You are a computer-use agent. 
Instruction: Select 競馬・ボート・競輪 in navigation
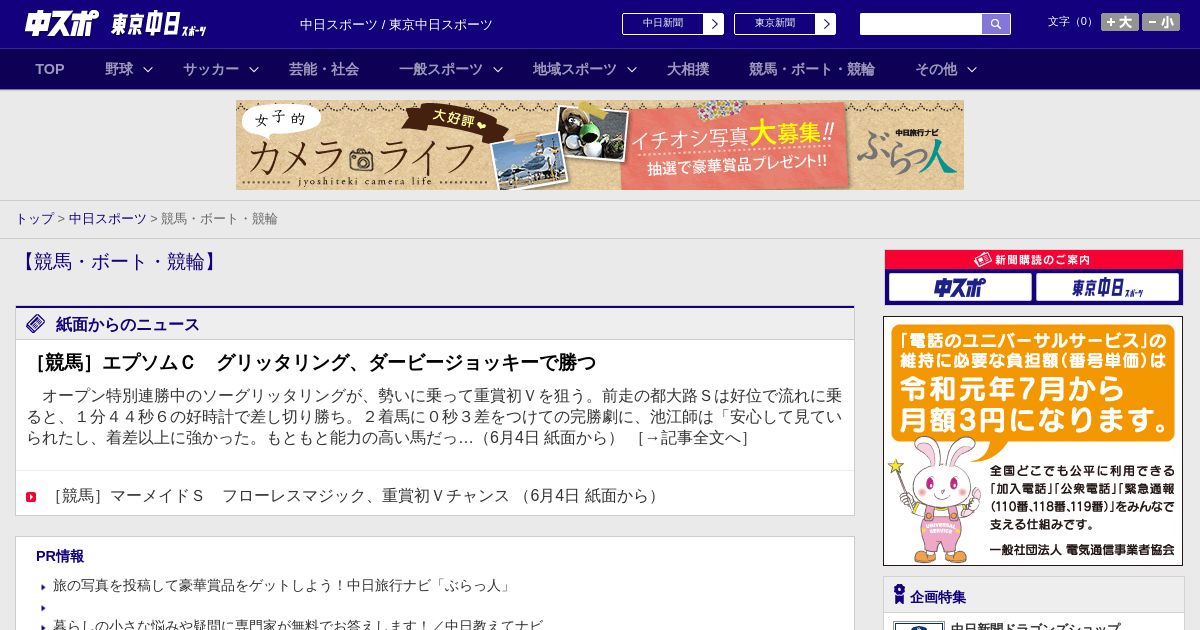[x=812, y=69]
